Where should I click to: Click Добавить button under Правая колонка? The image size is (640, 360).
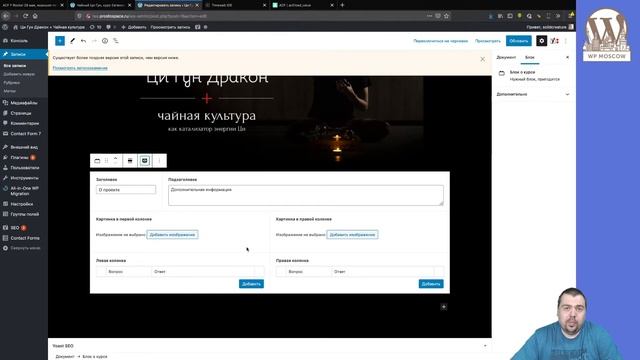point(431,284)
